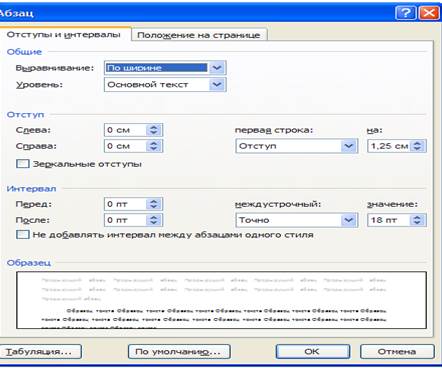Click the Слева indent value field
442x368 pixels.
coord(125,130)
